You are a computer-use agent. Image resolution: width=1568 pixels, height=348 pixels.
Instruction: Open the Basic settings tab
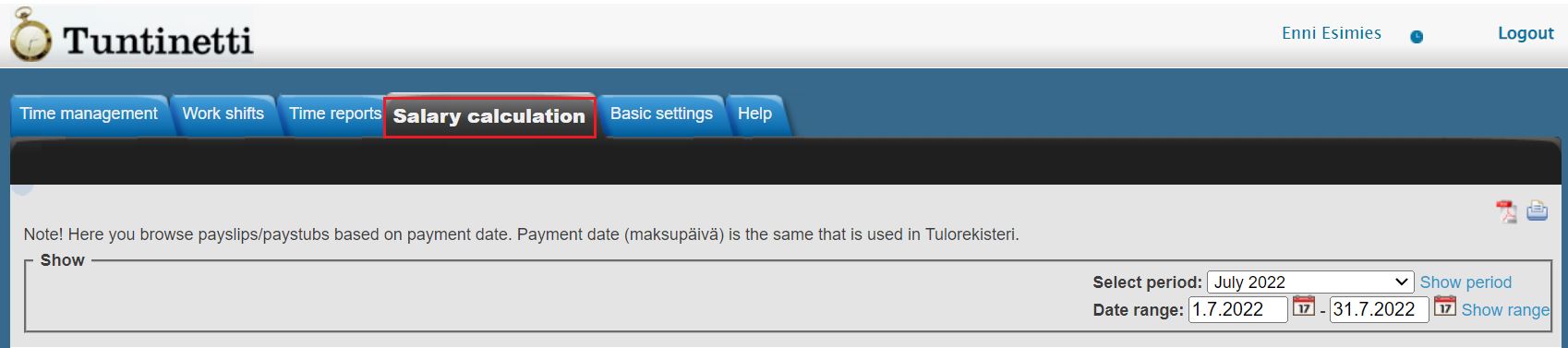pyautogui.click(x=661, y=114)
